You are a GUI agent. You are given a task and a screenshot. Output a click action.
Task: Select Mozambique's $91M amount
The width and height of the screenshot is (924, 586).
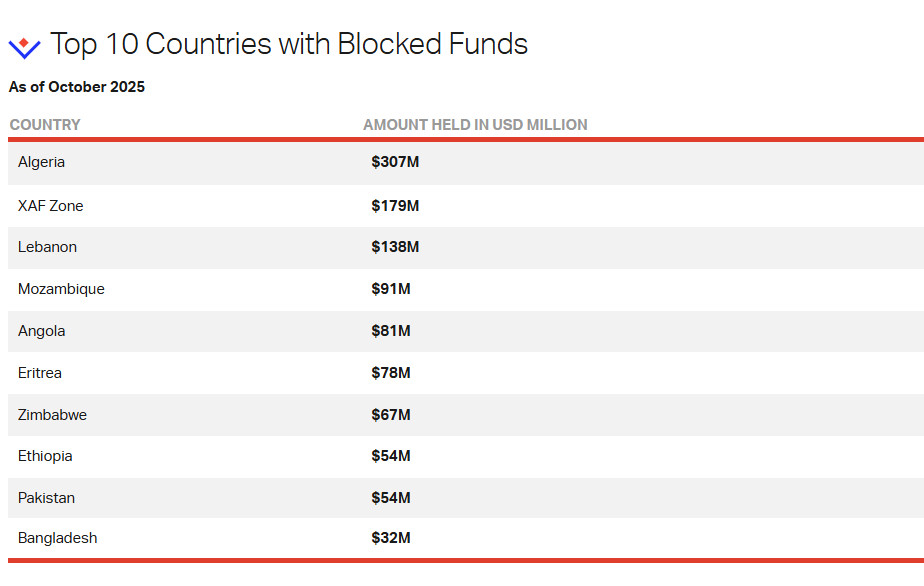[391, 289]
